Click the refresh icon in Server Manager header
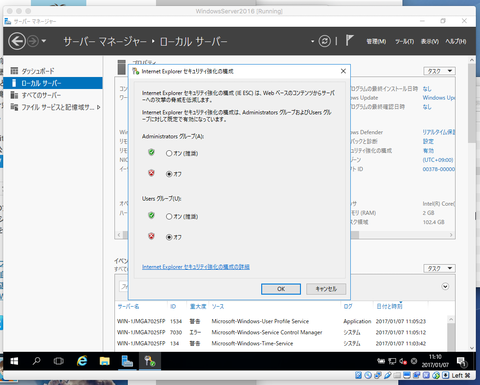 tap(325, 41)
